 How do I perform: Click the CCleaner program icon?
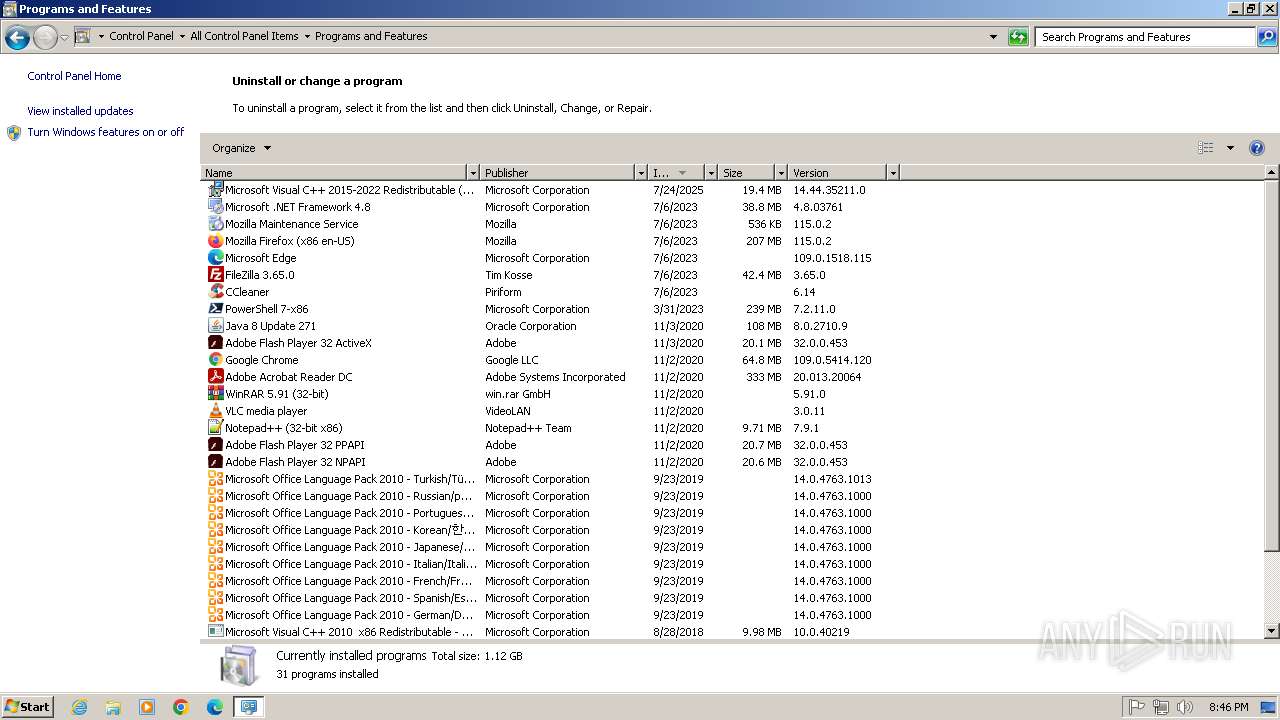point(215,292)
